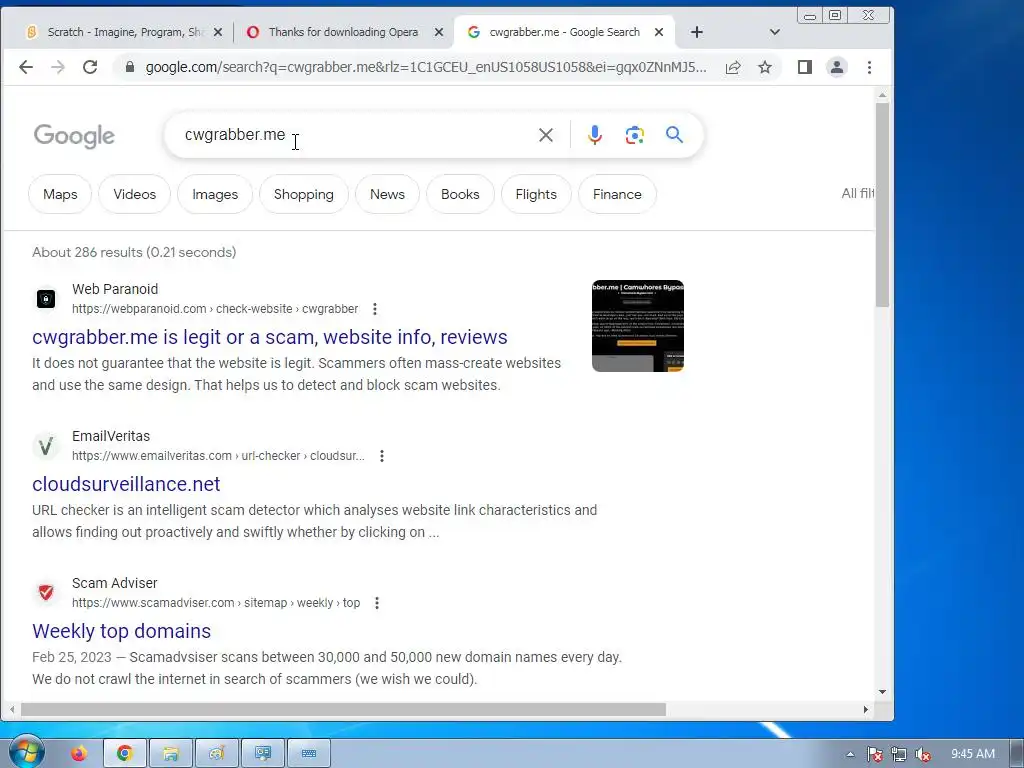Click the vertical scrollbar up arrow
The width and height of the screenshot is (1024, 768).
(x=882, y=95)
